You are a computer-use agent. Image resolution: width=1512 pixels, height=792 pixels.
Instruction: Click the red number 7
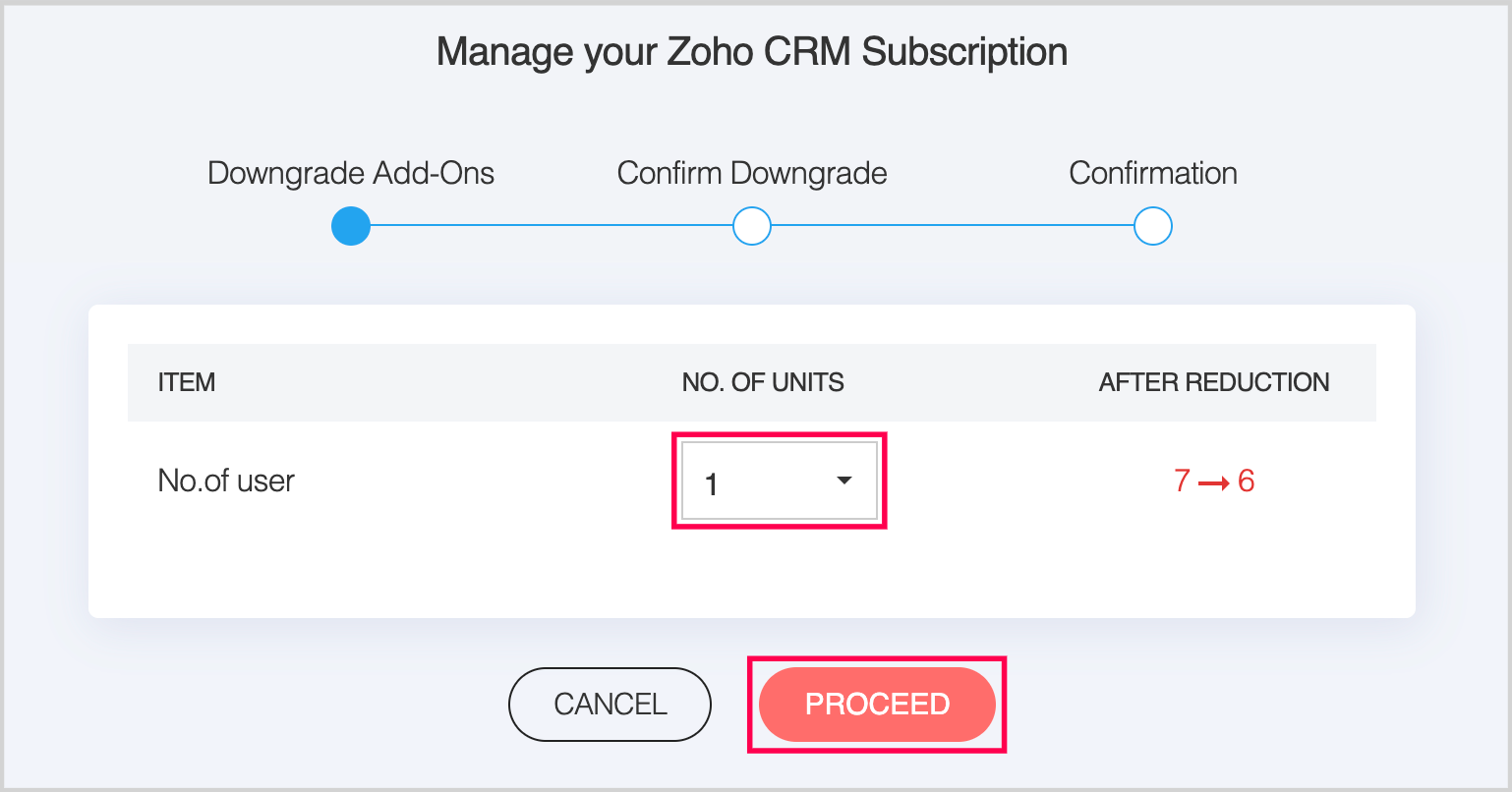1182,481
